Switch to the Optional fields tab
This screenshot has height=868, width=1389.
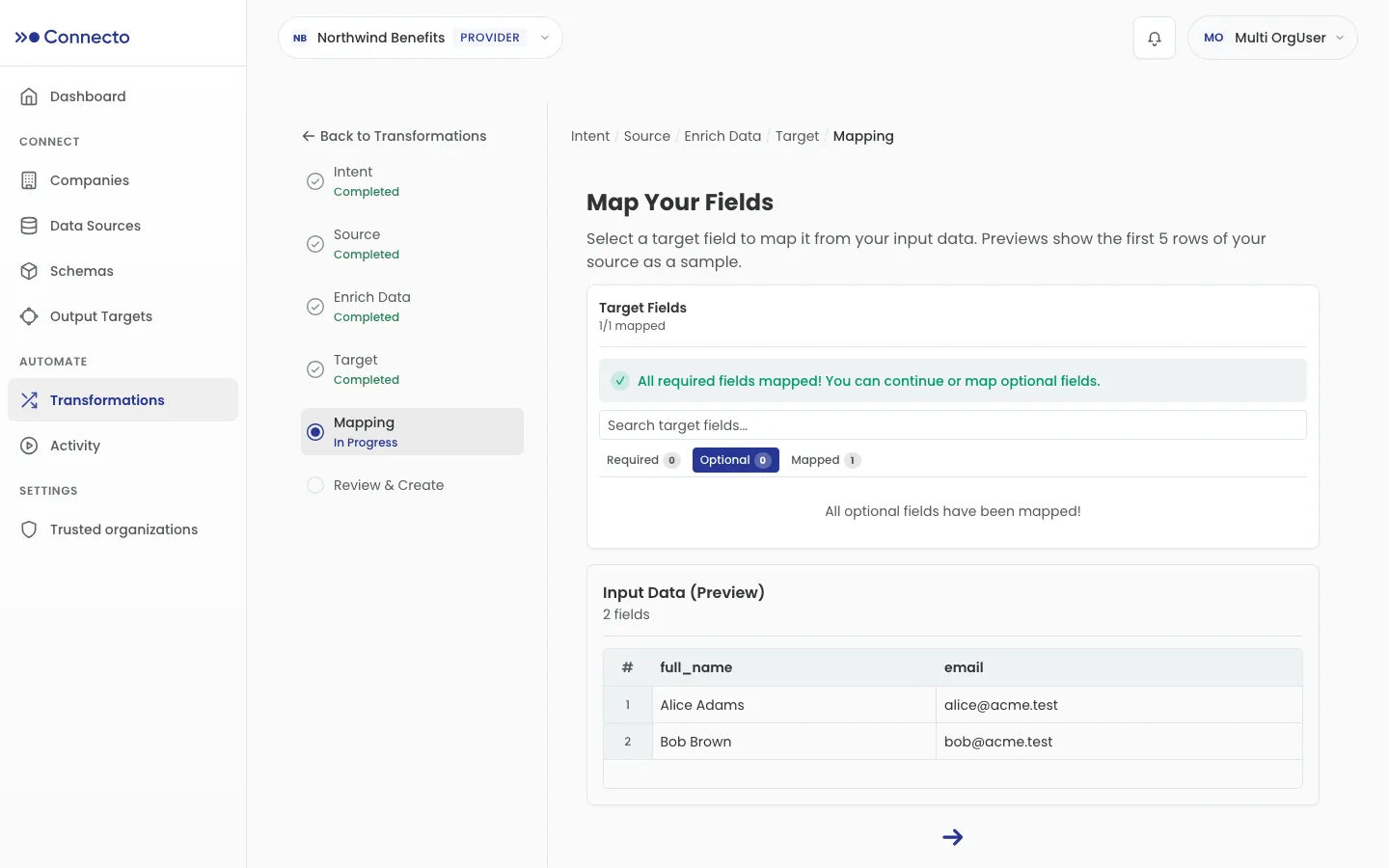click(x=735, y=460)
